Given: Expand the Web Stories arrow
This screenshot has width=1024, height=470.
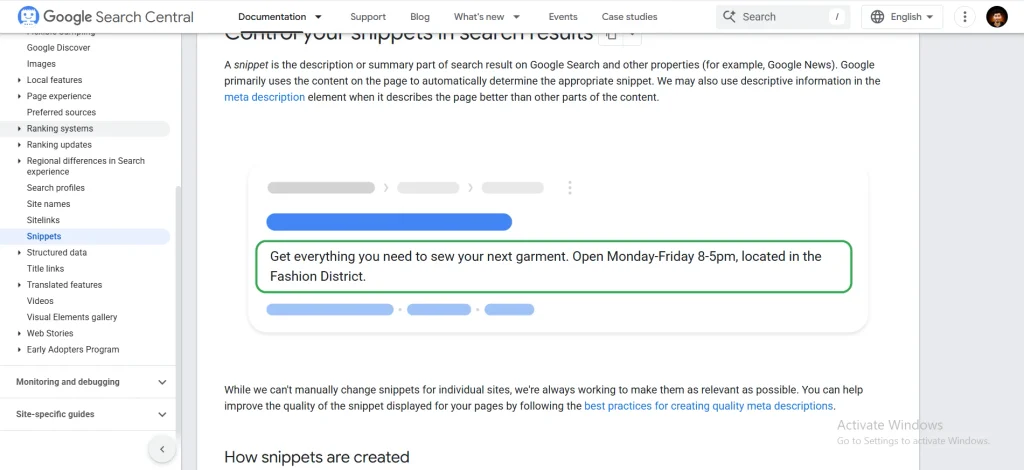Looking at the screenshot, I should coord(19,334).
